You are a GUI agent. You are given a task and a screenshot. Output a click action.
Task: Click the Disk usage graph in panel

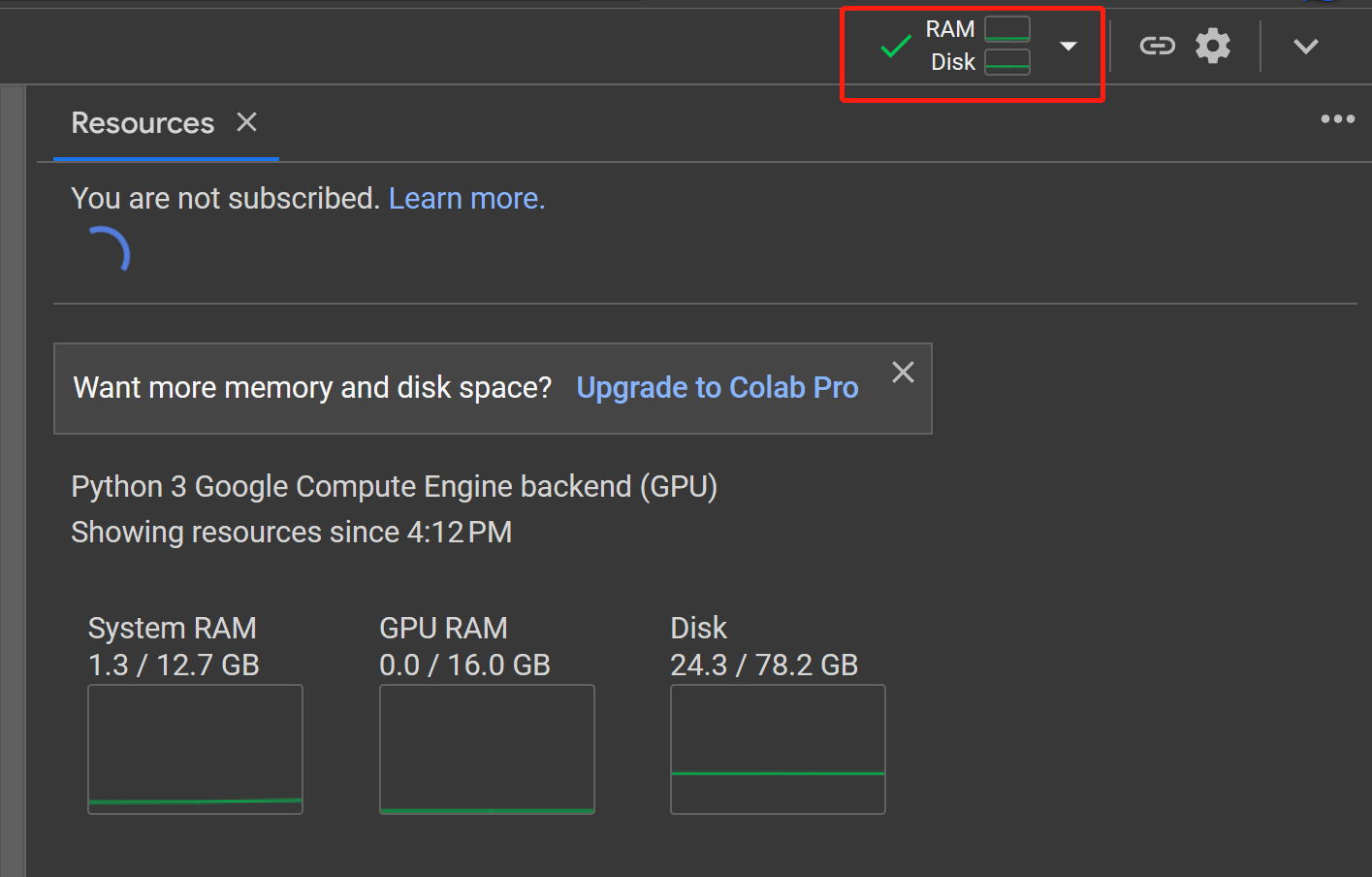(778, 749)
